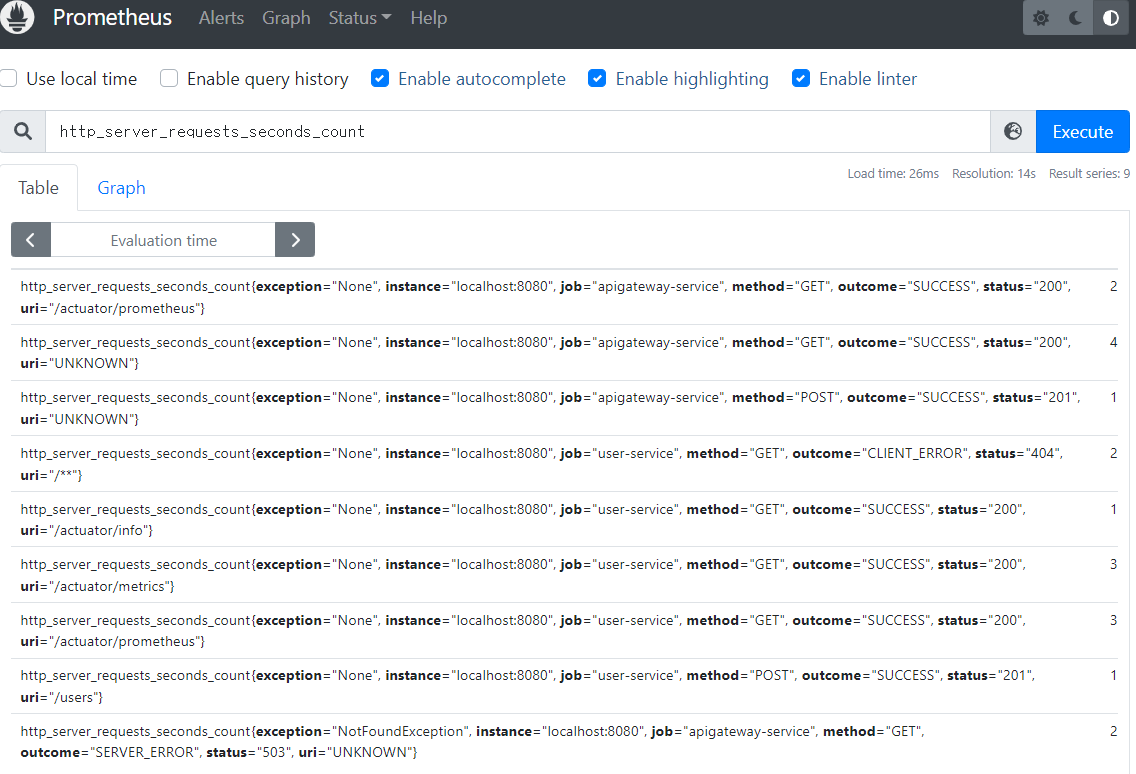Viewport: 1136px width, 774px height.
Task: Select the apigateway GET /actuator/prometheus series row
Action: [564, 297]
